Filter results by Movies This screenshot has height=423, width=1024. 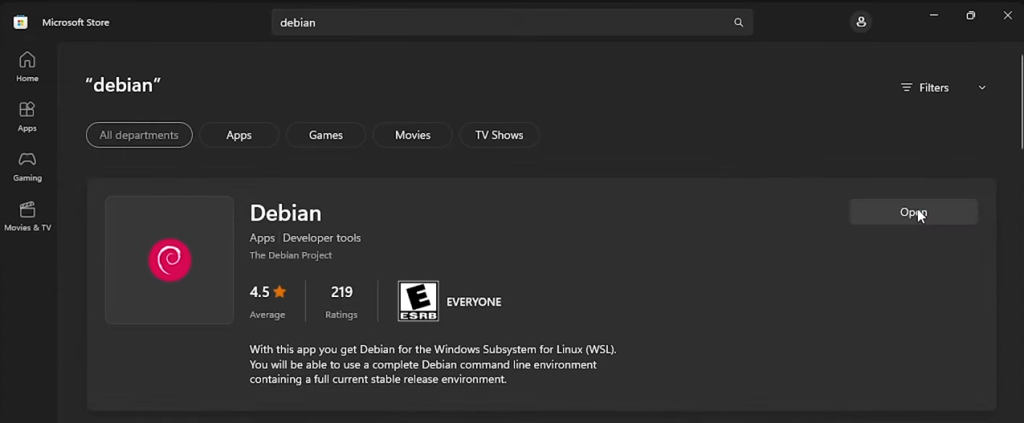pyautogui.click(x=412, y=135)
